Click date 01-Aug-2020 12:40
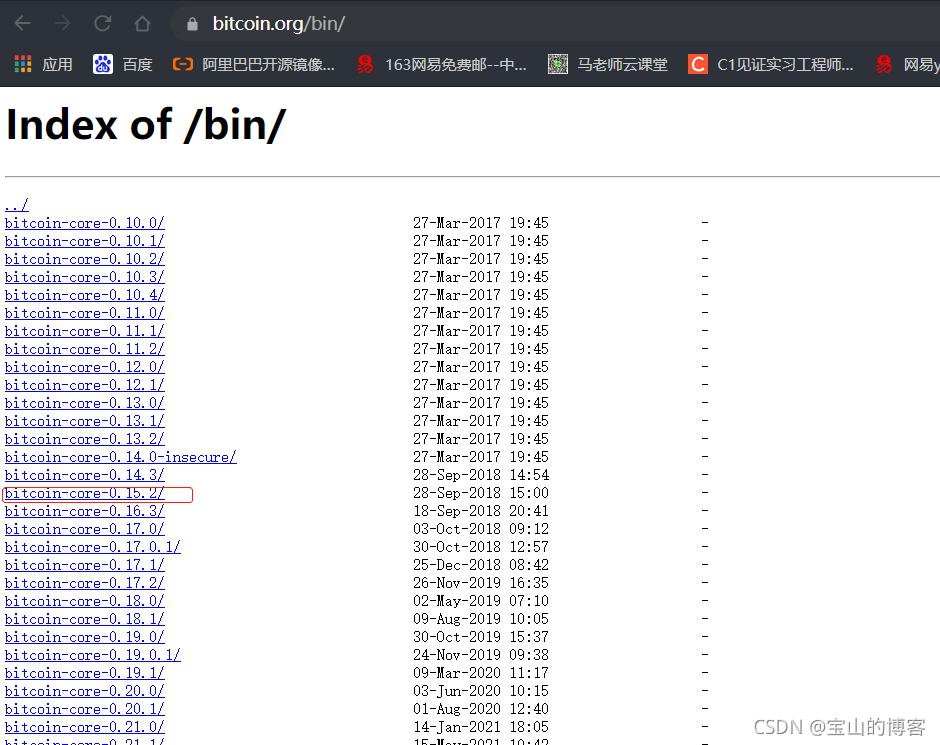 pyautogui.click(x=481, y=708)
